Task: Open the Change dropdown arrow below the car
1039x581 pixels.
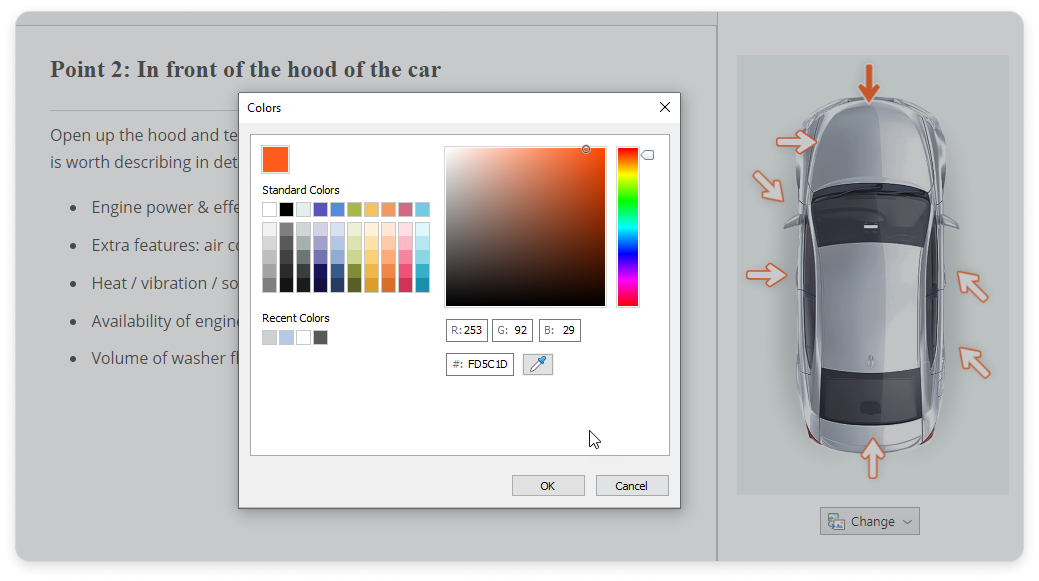Action: [x=907, y=521]
